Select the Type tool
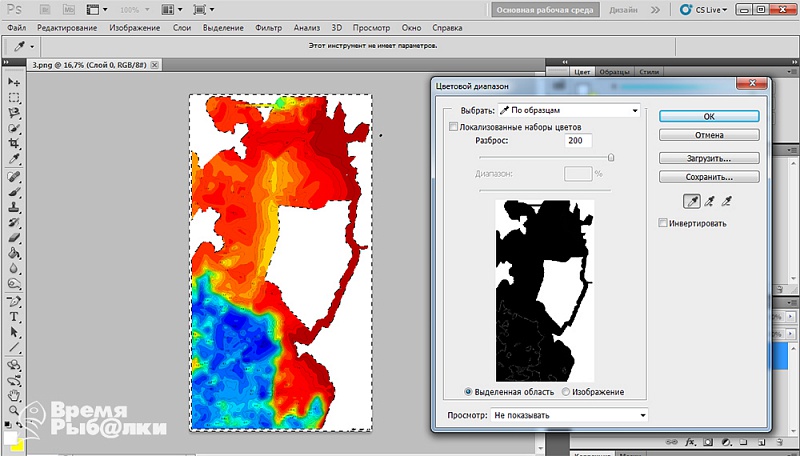 click(14, 317)
